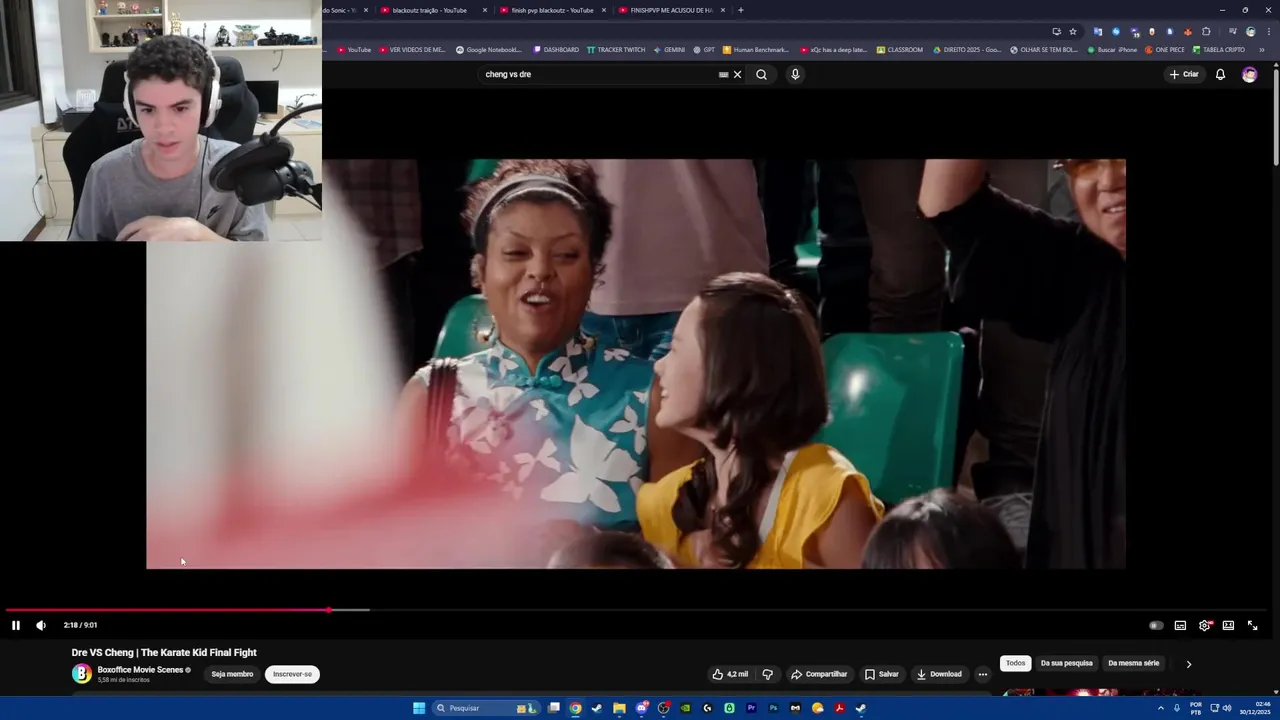Open more actions three-dot menu

tap(983, 674)
